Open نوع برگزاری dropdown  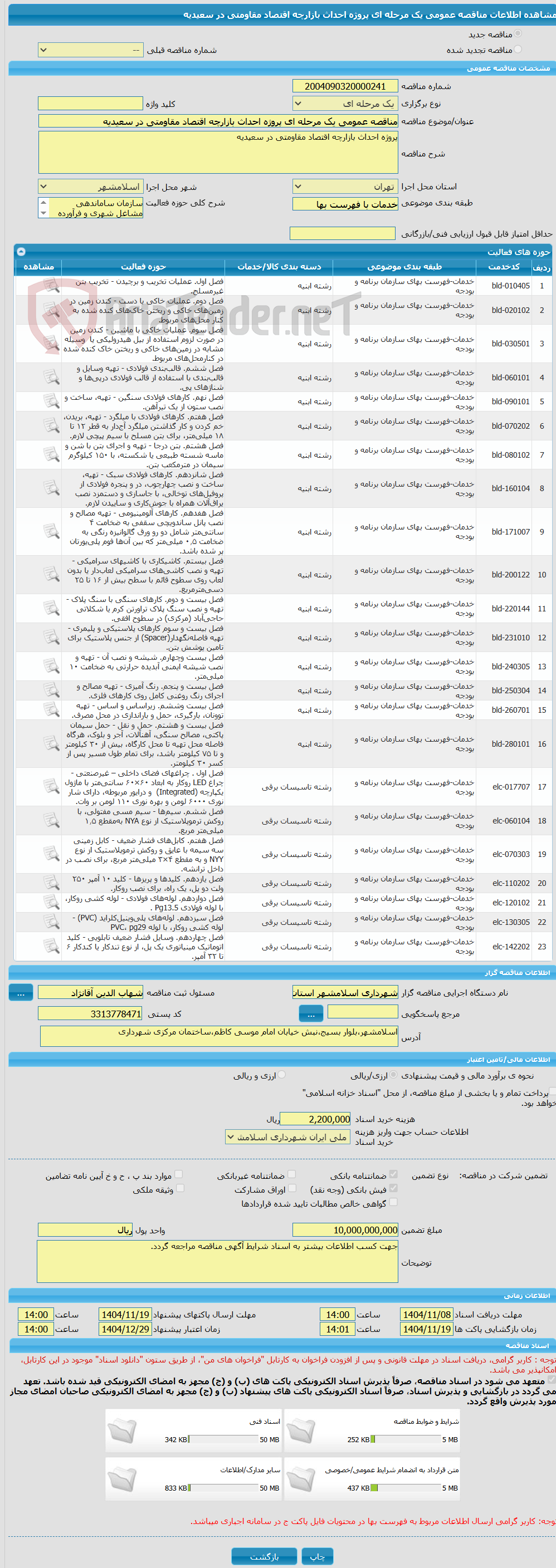pyautogui.click(x=345, y=104)
